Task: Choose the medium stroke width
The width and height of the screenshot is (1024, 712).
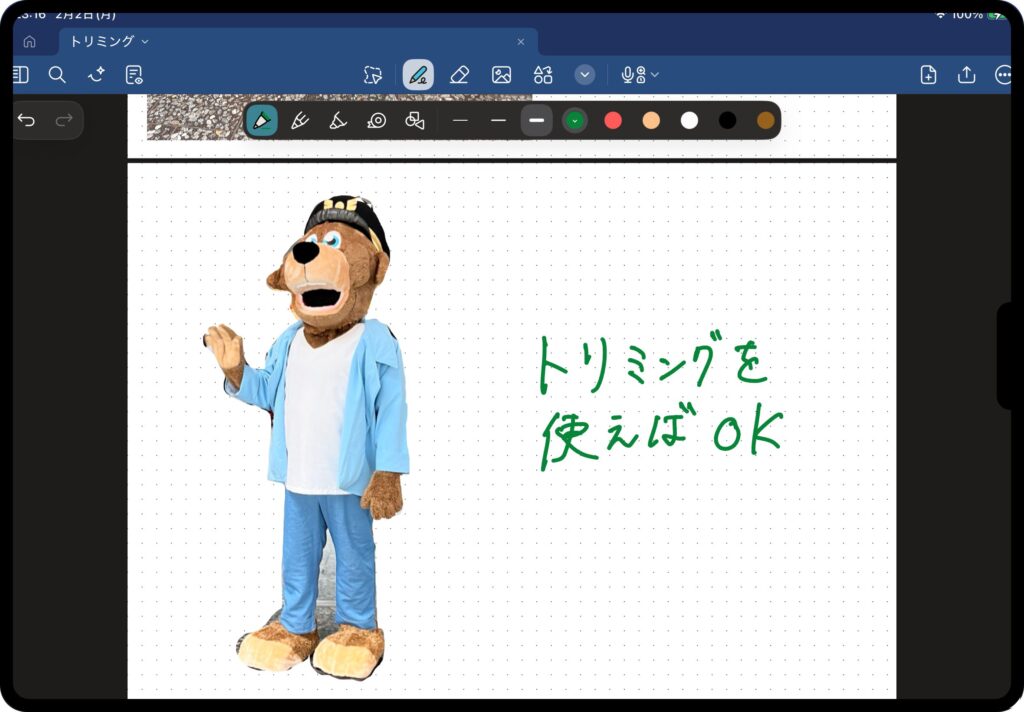Action: (x=498, y=121)
